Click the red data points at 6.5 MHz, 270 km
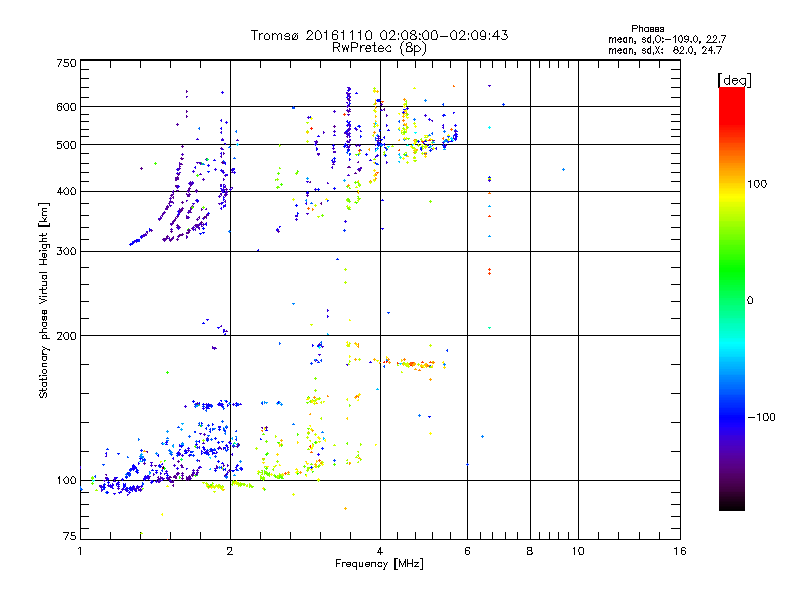Screen dimensions: 800x600 489,271
